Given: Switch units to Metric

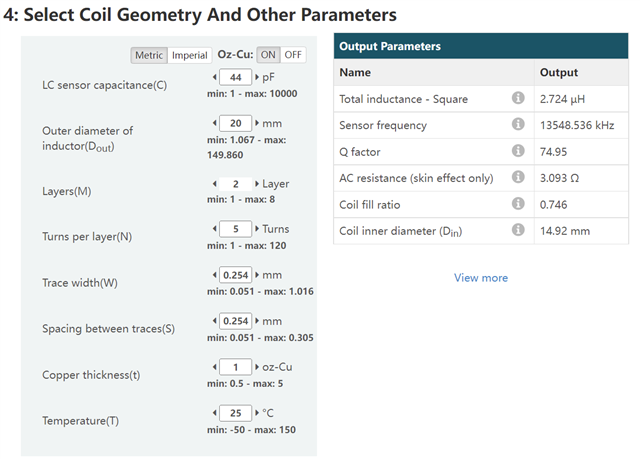Looking at the screenshot, I should point(148,55).
